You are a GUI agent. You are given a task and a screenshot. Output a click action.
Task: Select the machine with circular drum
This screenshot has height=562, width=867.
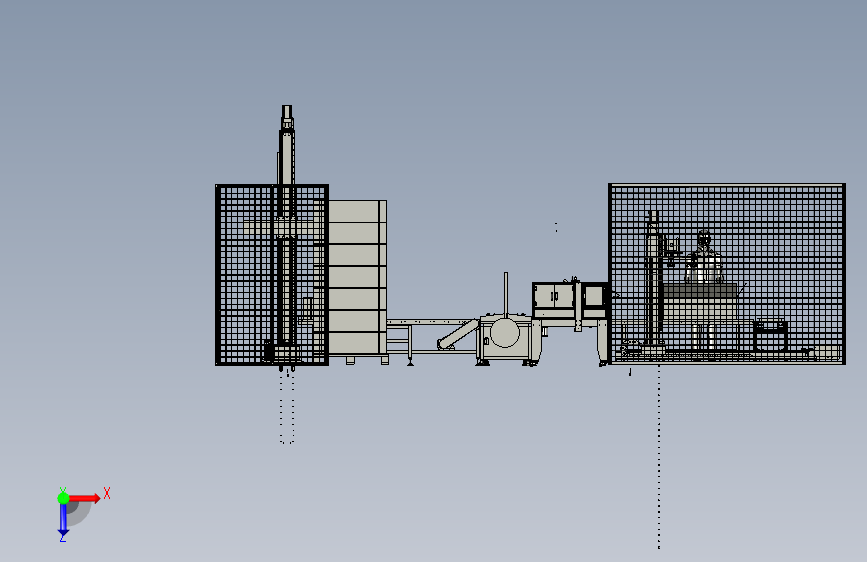[505, 337]
